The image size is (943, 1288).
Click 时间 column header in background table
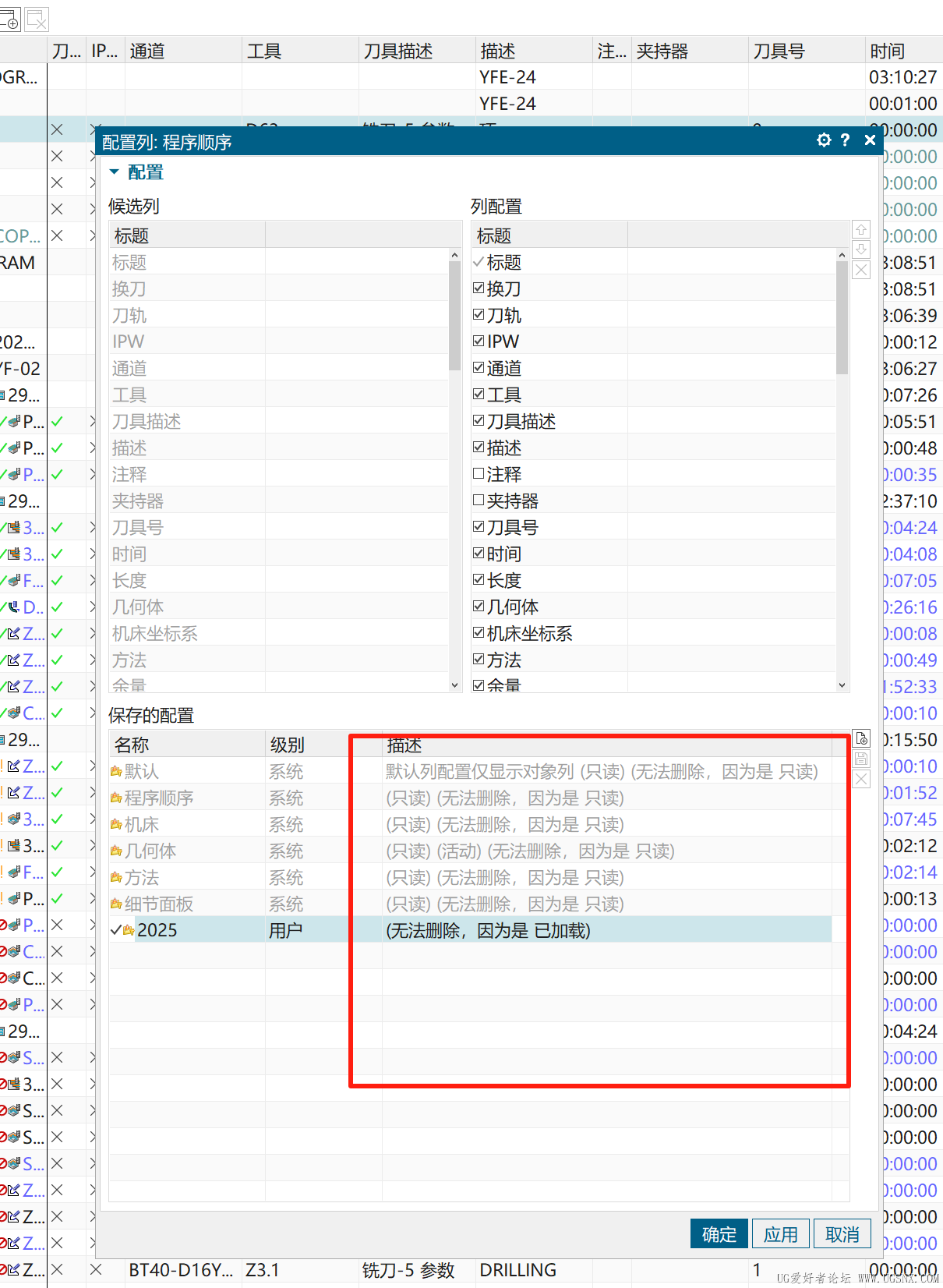point(904,51)
